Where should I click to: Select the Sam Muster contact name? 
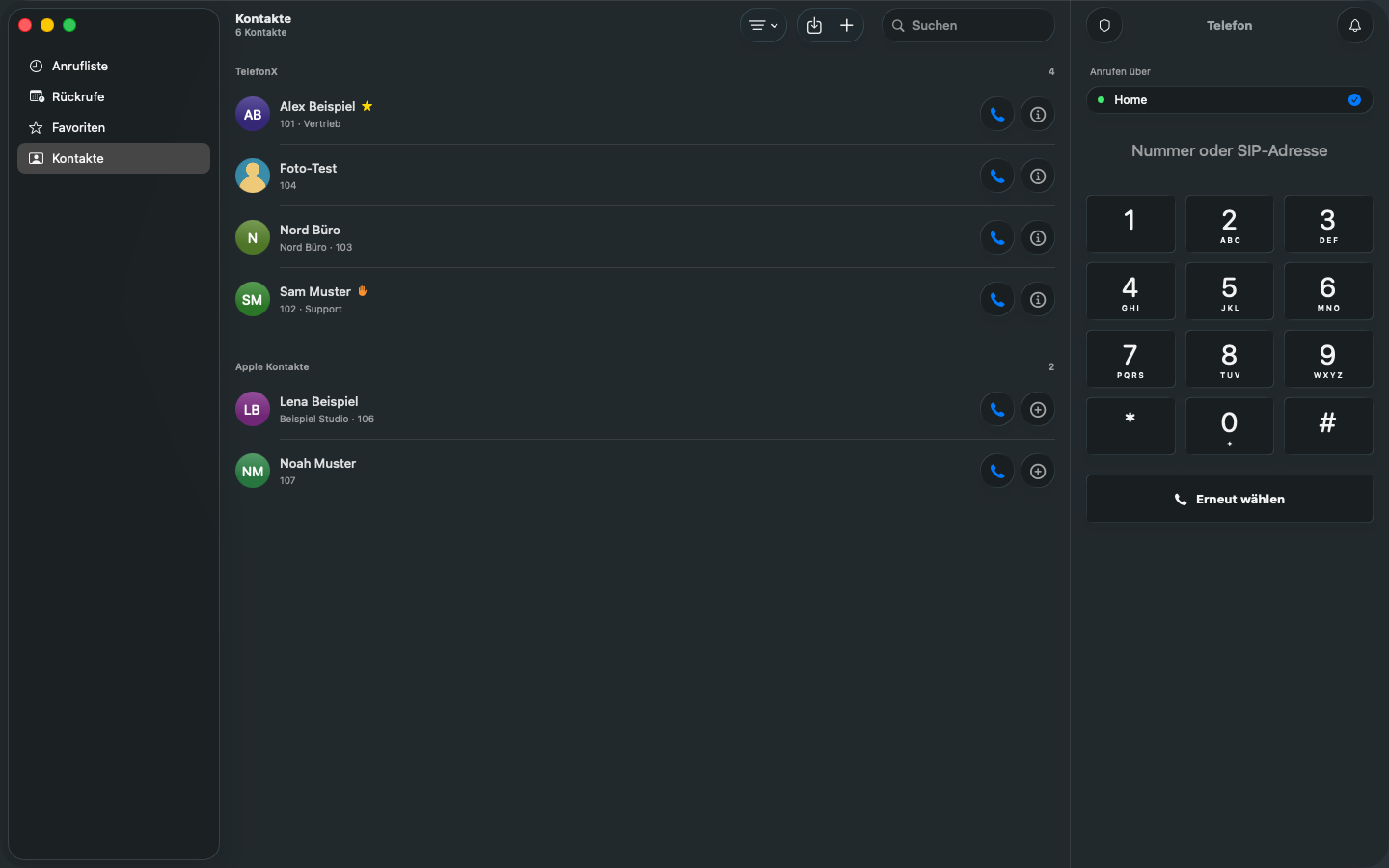(x=315, y=291)
